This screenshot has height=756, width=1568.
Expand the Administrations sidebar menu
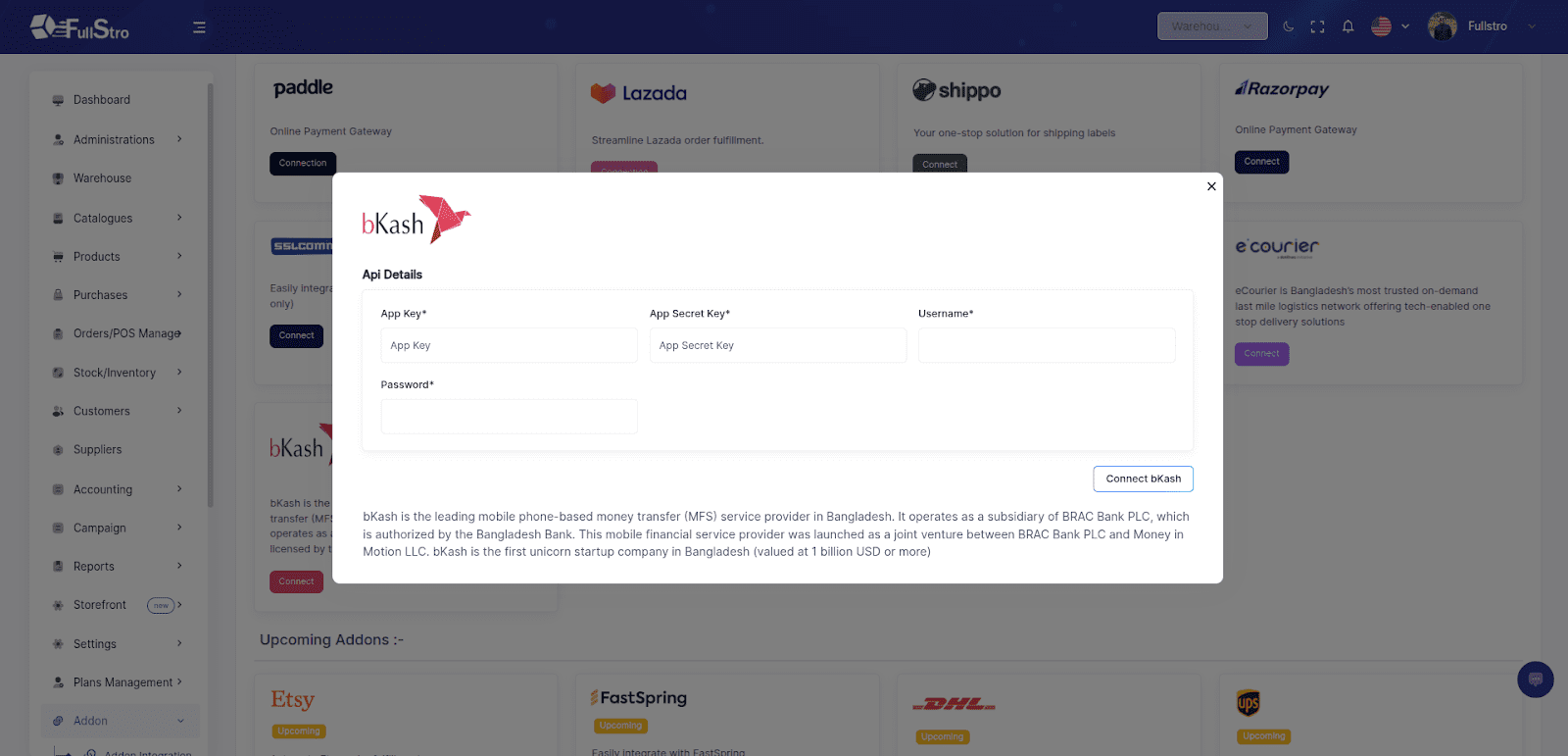tap(118, 139)
